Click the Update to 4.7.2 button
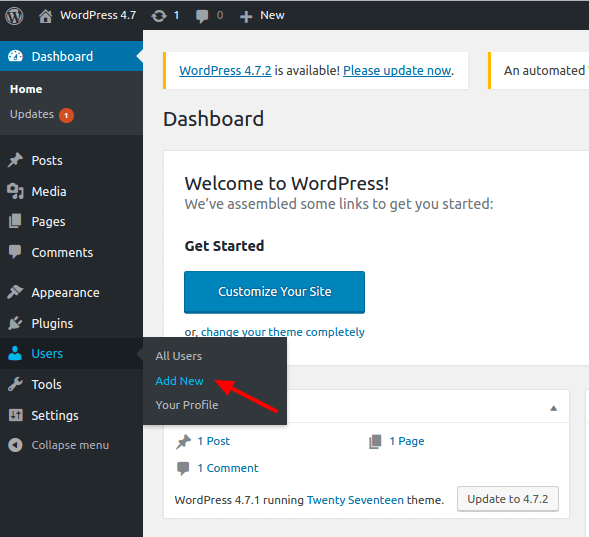The image size is (589, 537). tap(508, 499)
